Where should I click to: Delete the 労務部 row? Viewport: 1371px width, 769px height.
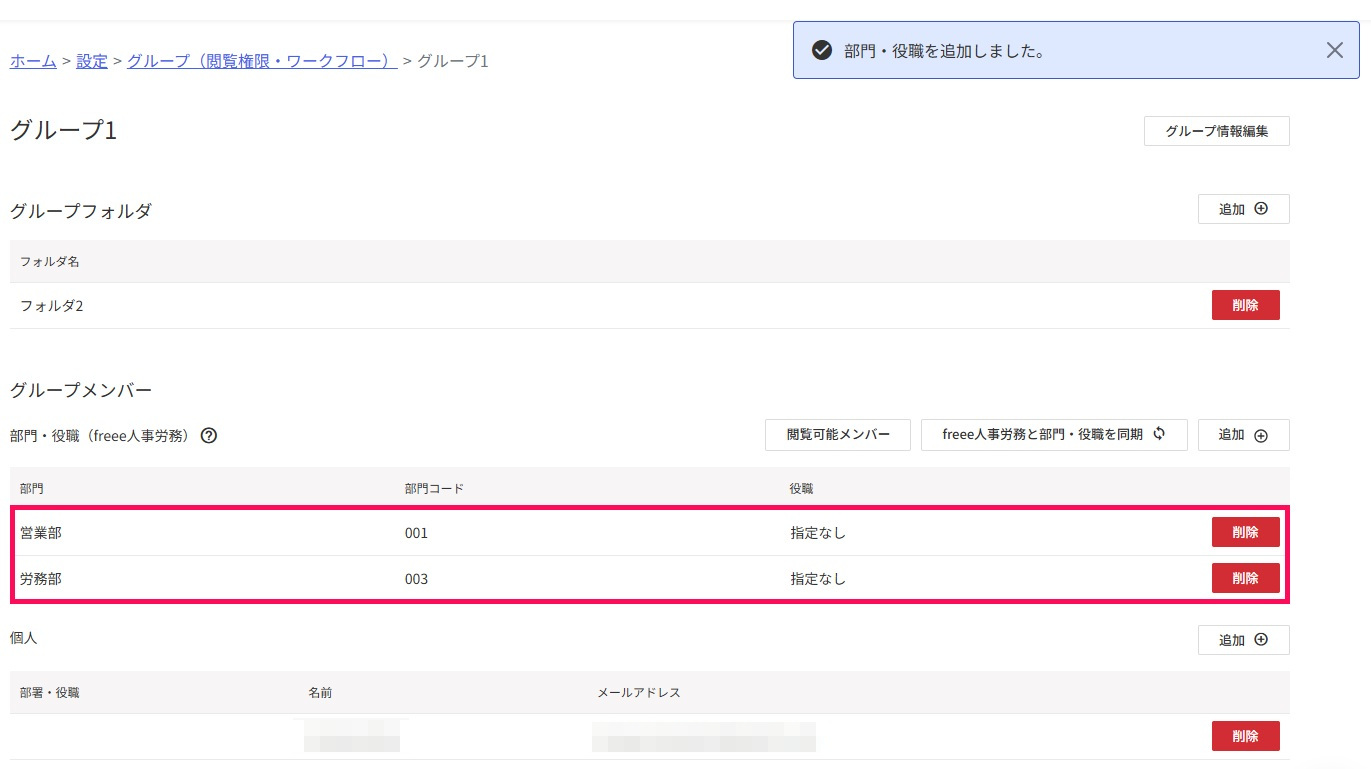tap(1245, 578)
